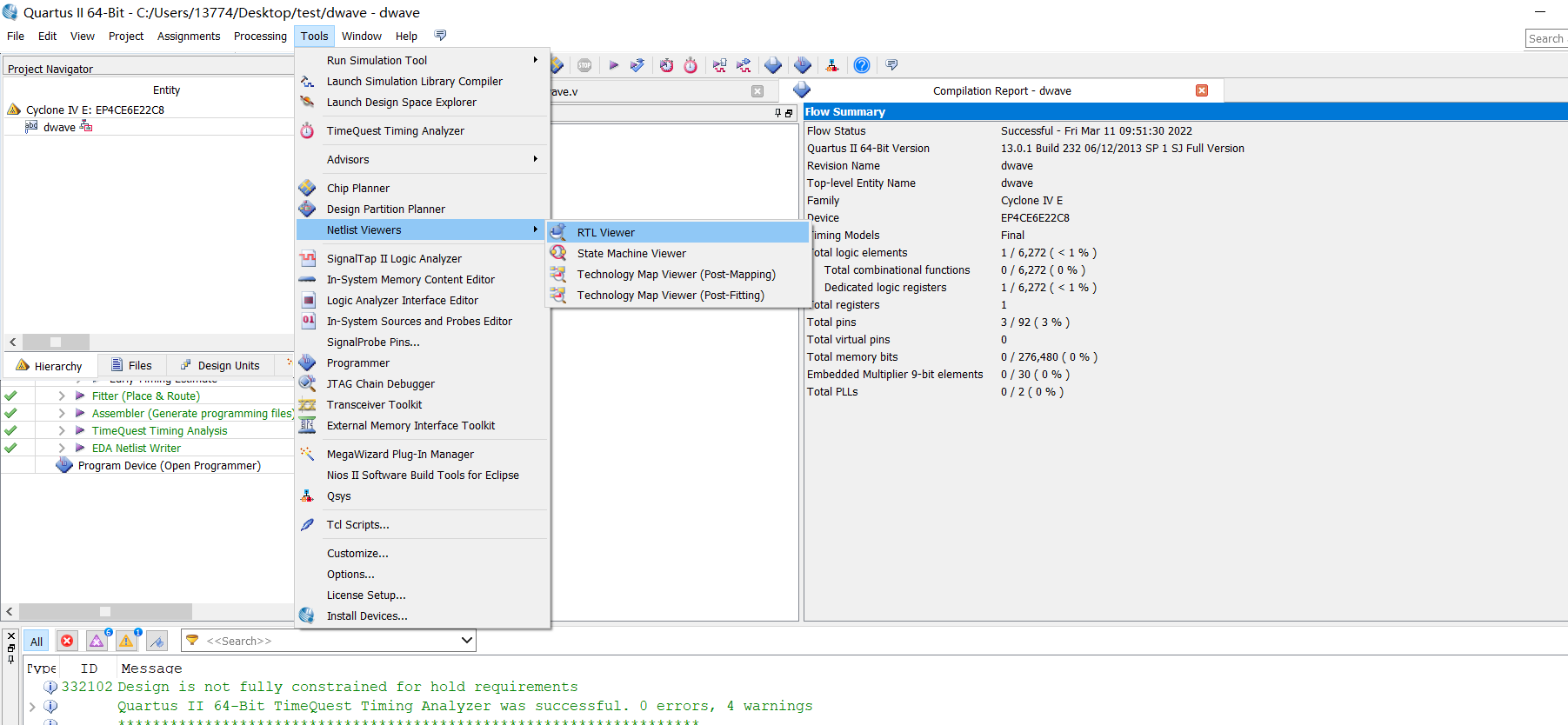
Task: Expand Advisors submenu
Action: 424,159
